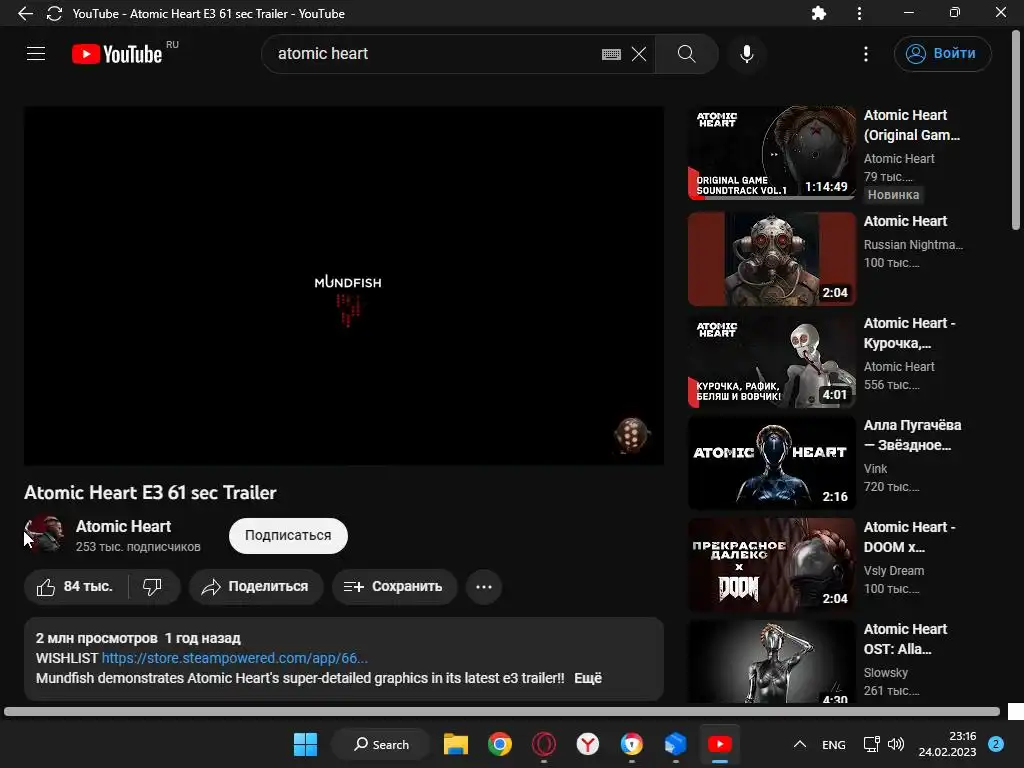Open the YouTube hamburger guide menu

[36, 54]
